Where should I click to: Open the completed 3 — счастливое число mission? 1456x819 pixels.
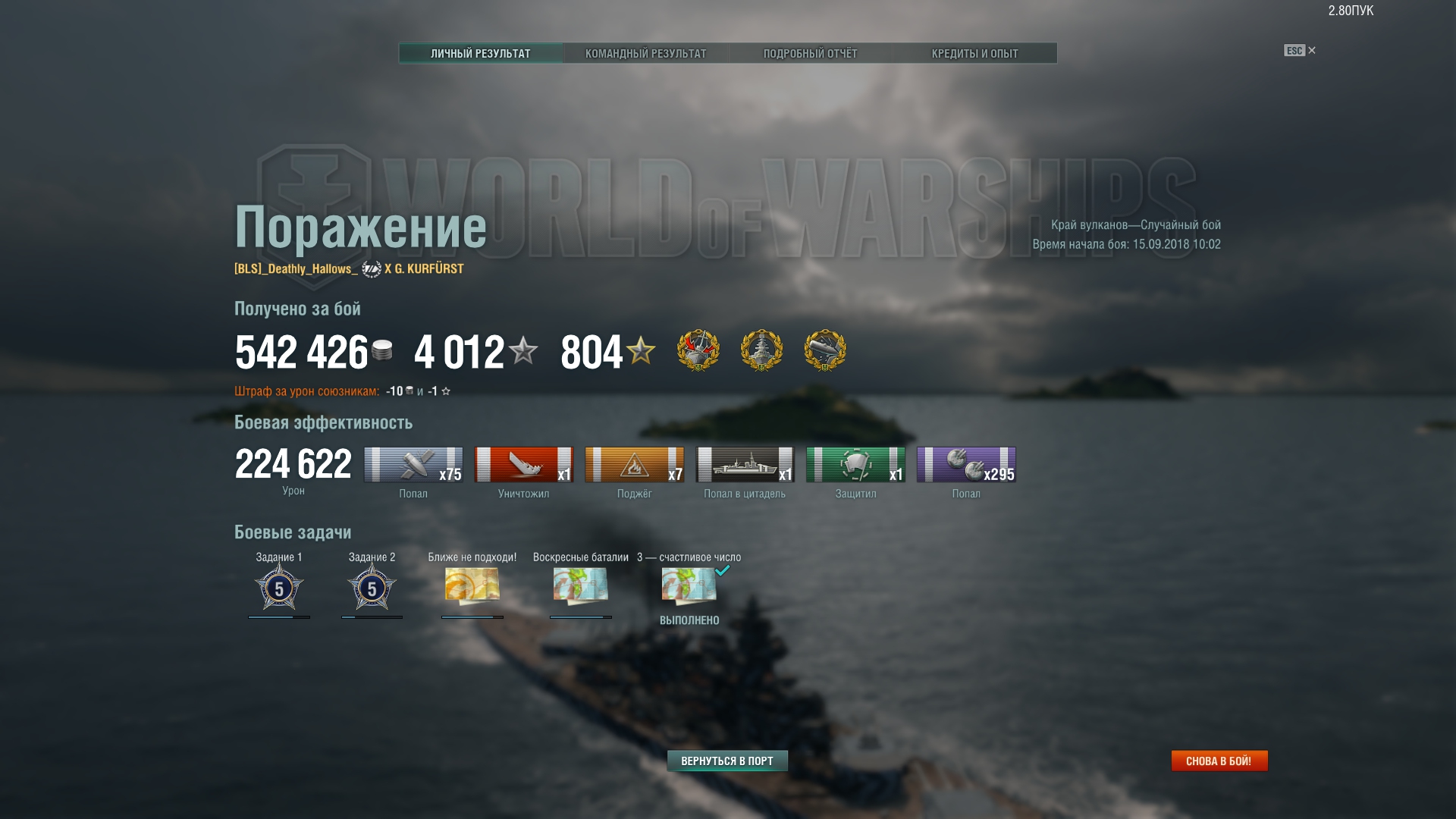coord(689,585)
